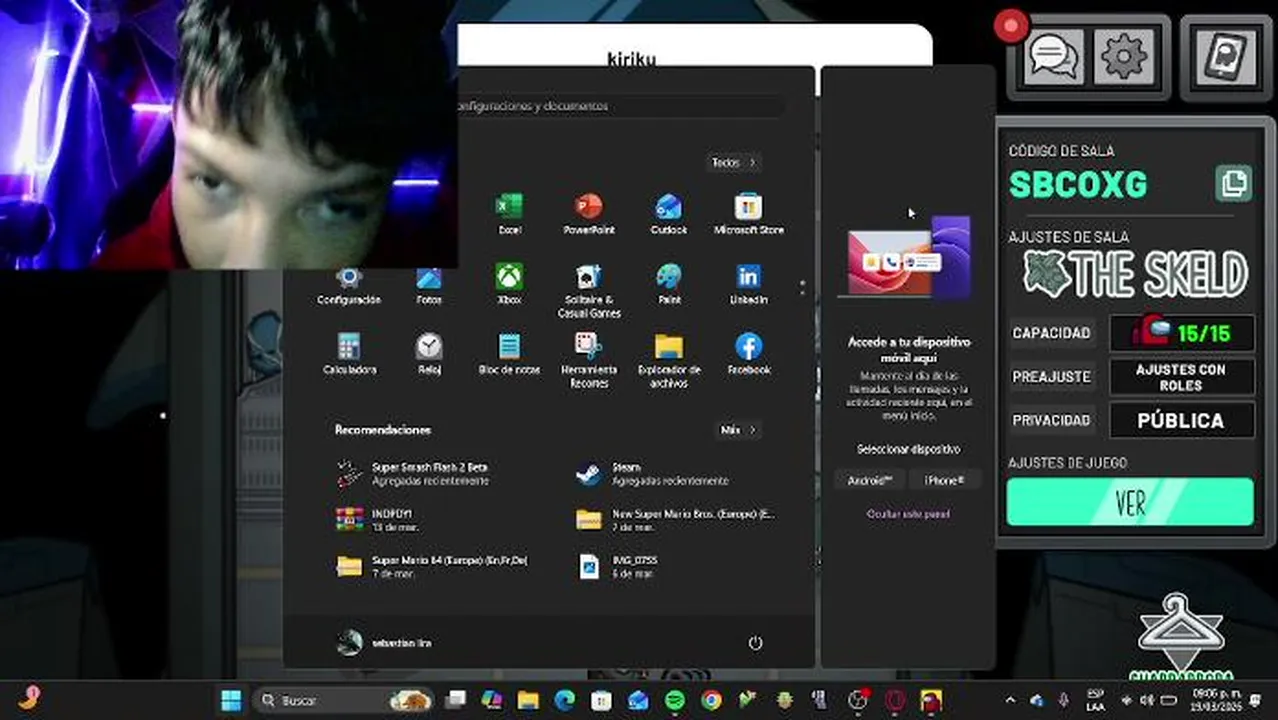The width and height of the screenshot is (1278, 720).
Task: Click the power button in Start menu
Action: (755, 643)
